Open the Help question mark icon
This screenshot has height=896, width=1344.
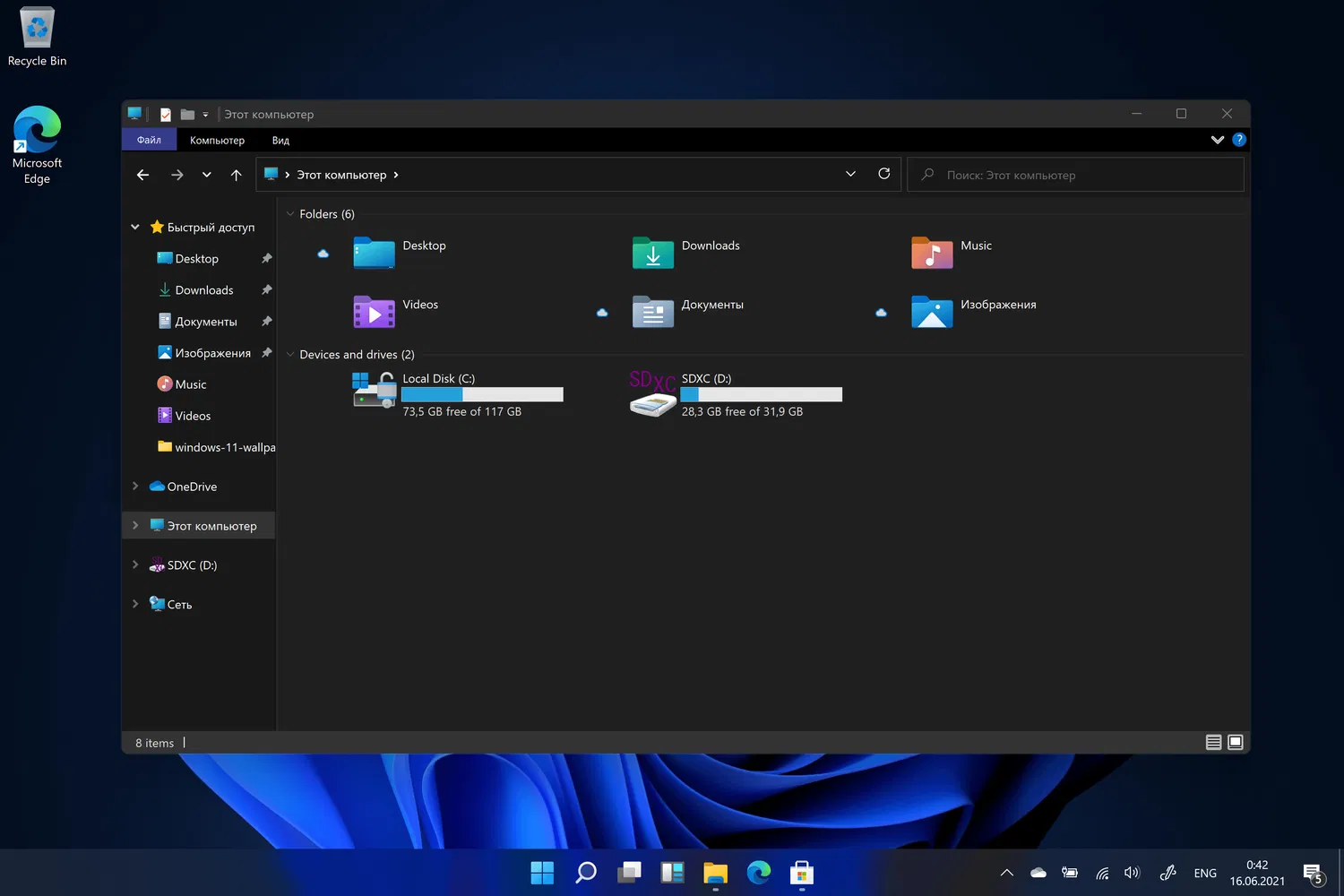coord(1239,140)
